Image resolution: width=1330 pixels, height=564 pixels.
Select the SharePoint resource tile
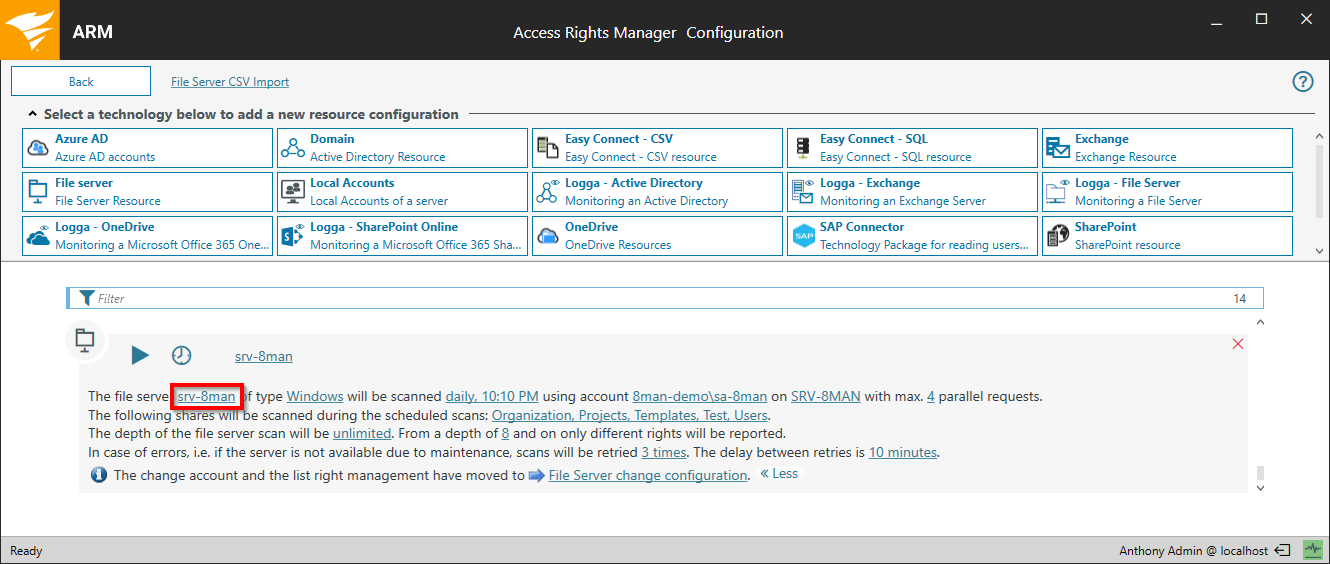(1167, 236)
